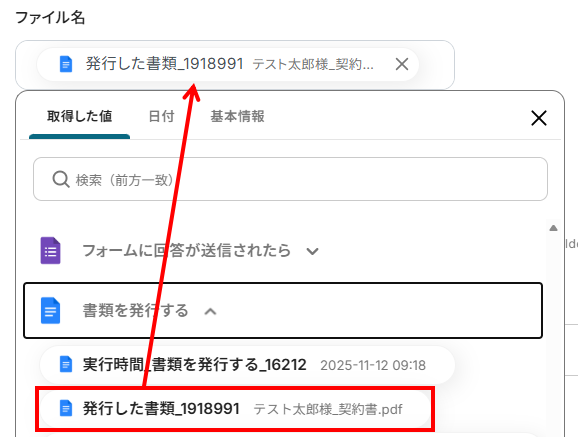Open the 基本情報 tab

(x=237, y=116)
